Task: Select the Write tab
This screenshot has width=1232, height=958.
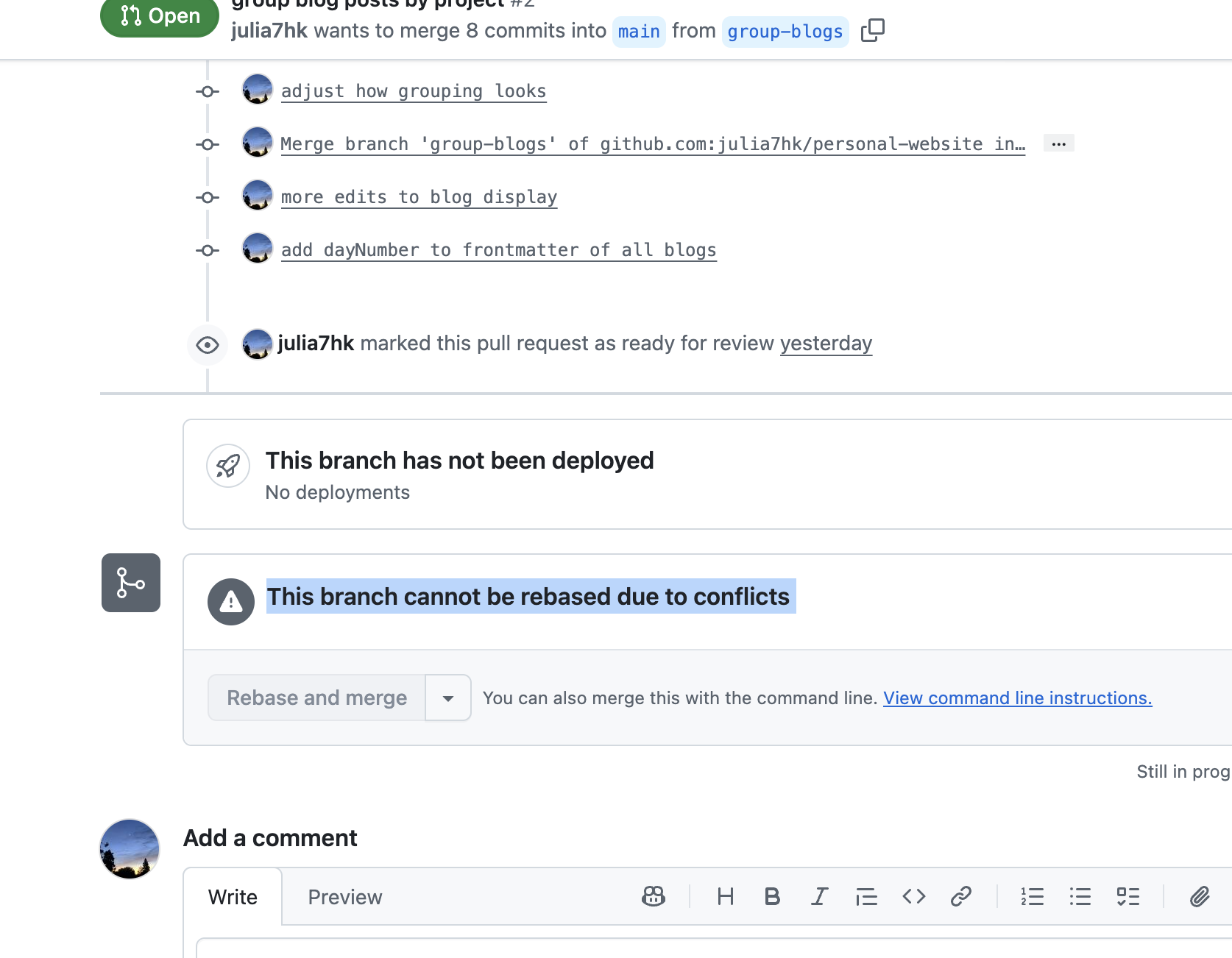Action: pos(233,897)
